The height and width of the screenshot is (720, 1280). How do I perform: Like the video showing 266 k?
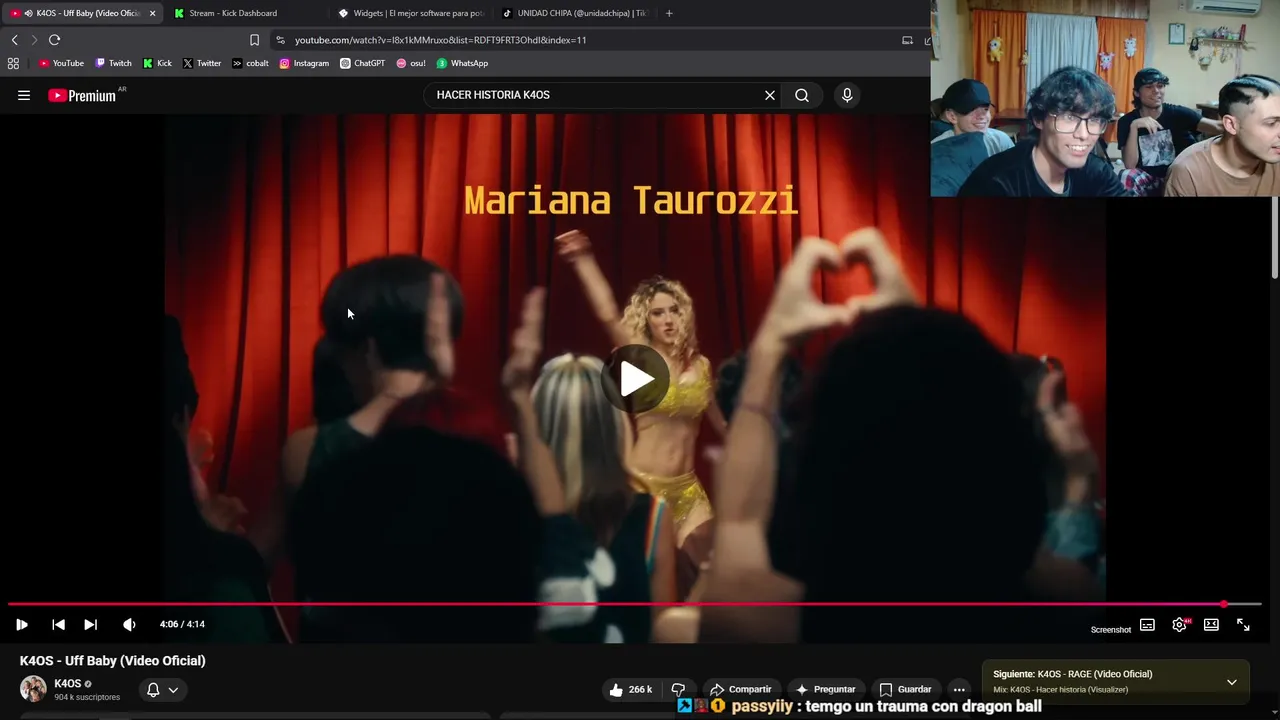coord(631,689)
